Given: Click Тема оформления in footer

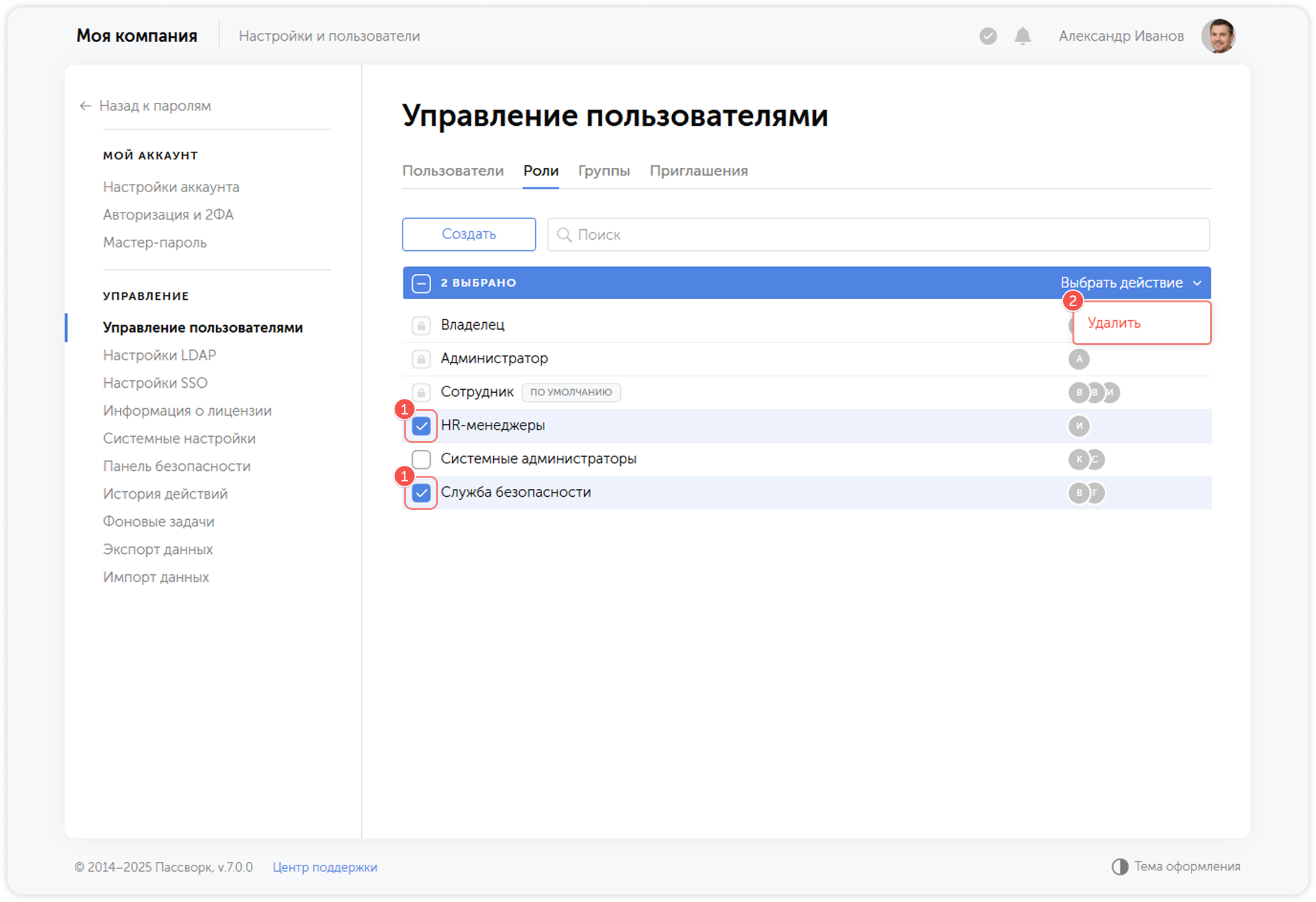Looking at the screenshot, I should 1187,867.
